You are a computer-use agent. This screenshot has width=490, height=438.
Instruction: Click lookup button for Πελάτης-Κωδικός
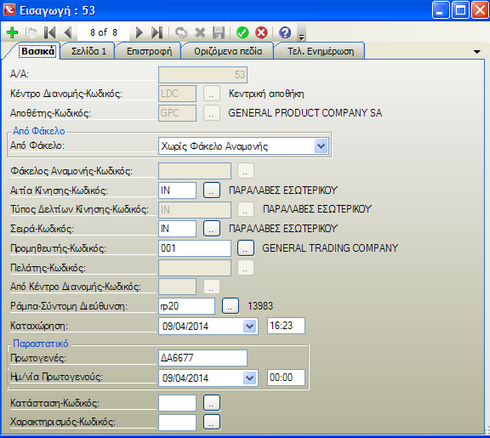(x=245, y=268)
